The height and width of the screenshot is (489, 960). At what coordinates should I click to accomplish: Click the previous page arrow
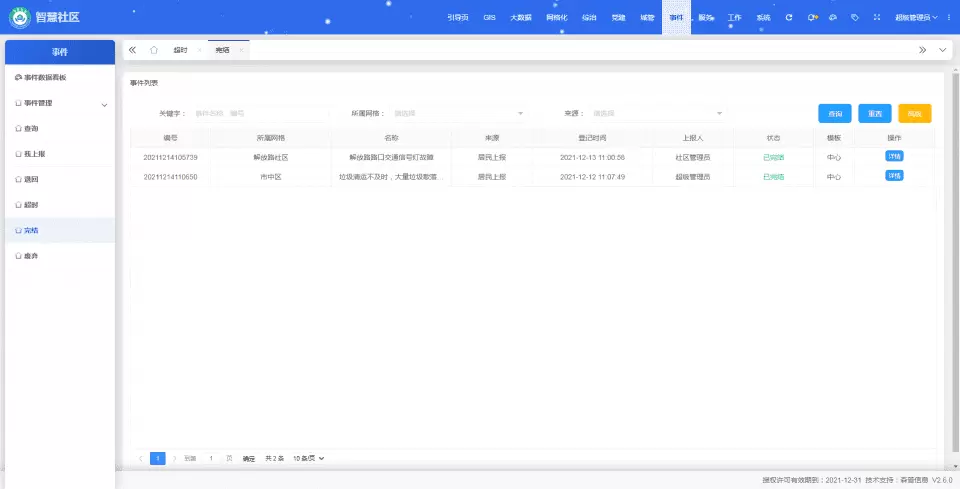click(x=141, y=458)
